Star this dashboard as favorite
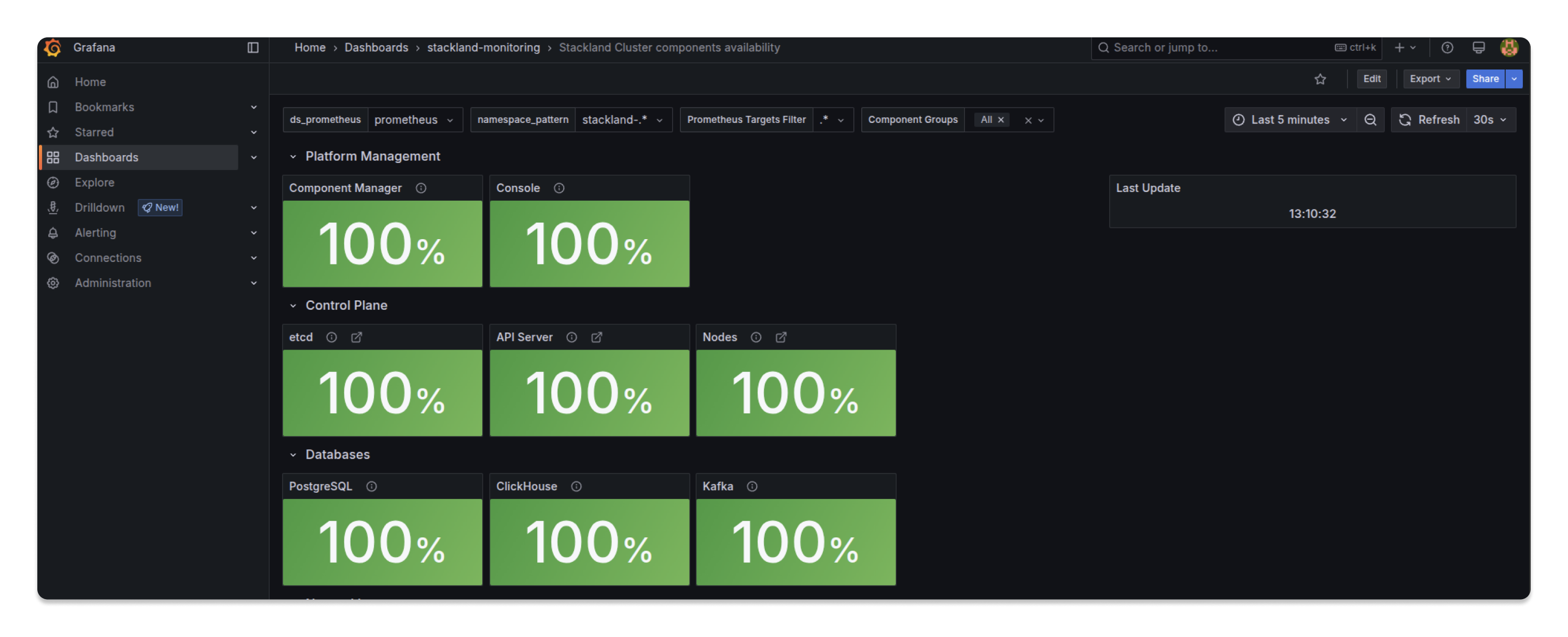Screen dimensions: 1568x637 coord(1320,78)
